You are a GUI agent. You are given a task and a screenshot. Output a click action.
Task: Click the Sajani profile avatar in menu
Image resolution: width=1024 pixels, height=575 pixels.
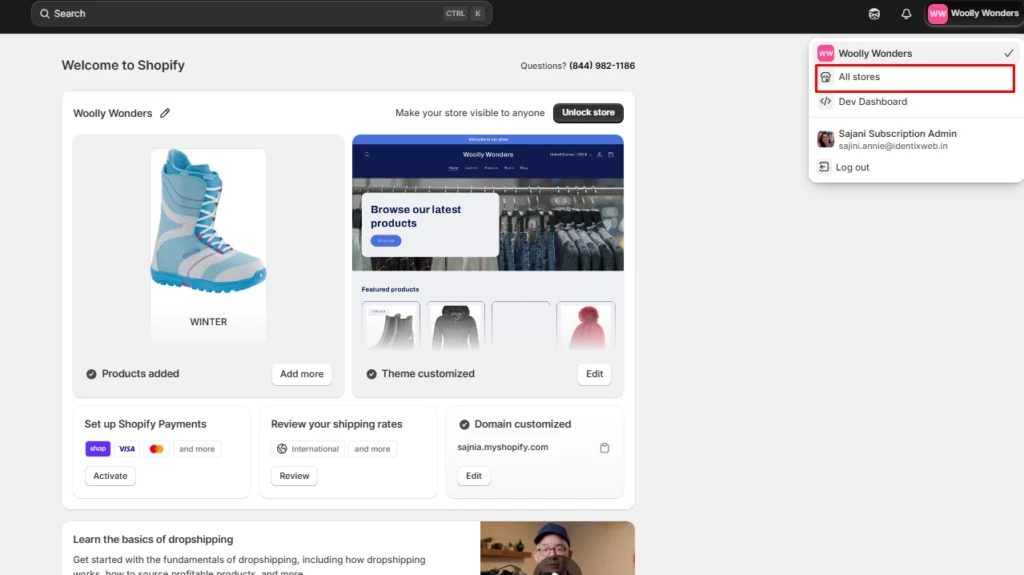(x=825, y=139)
